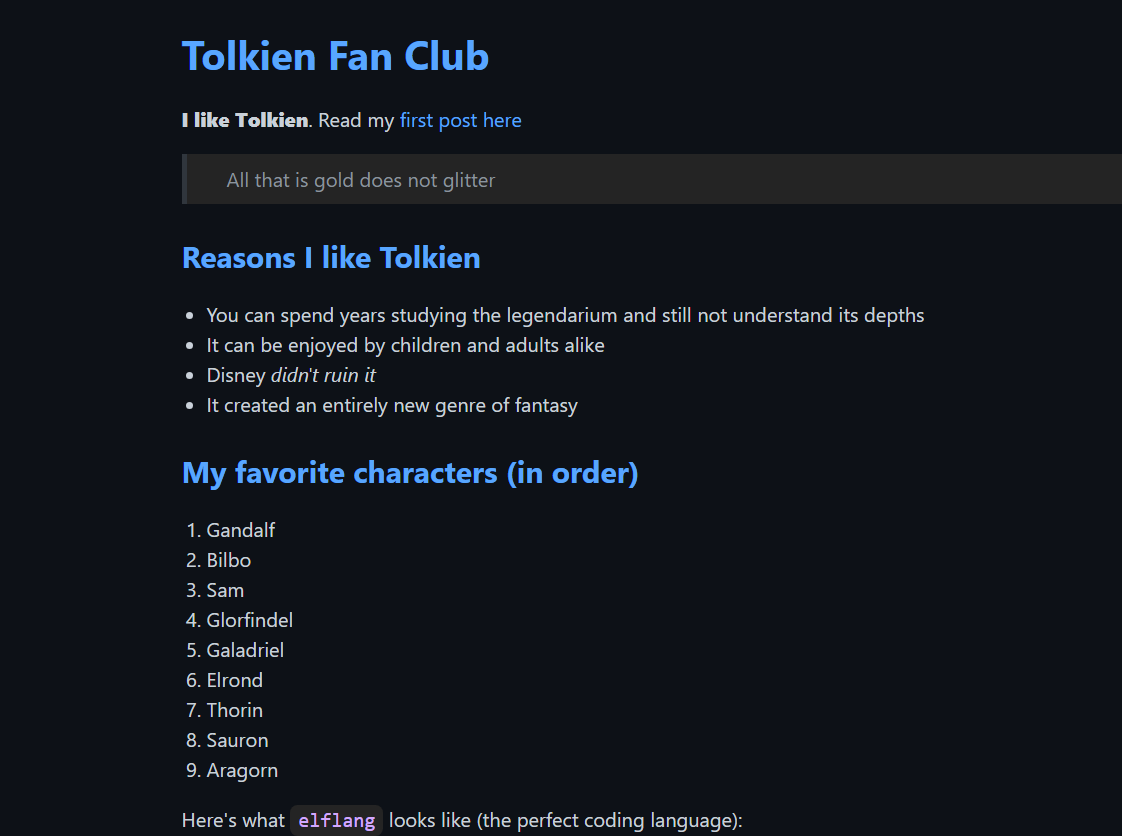The width and height of the screenshot is (1122, 836).
Task: Click the 'Gandalf' list item
Action: (240, 530)
